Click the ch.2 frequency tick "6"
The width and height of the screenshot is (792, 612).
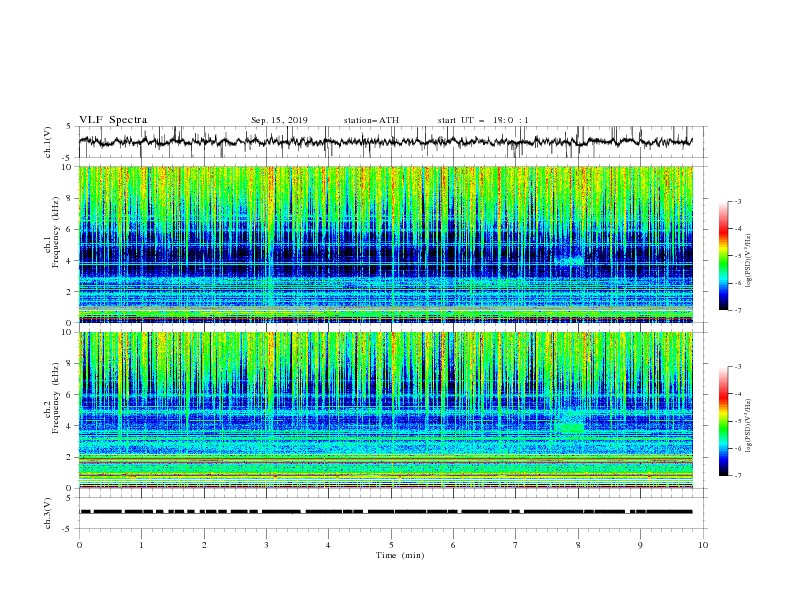[x=69, y=395]
